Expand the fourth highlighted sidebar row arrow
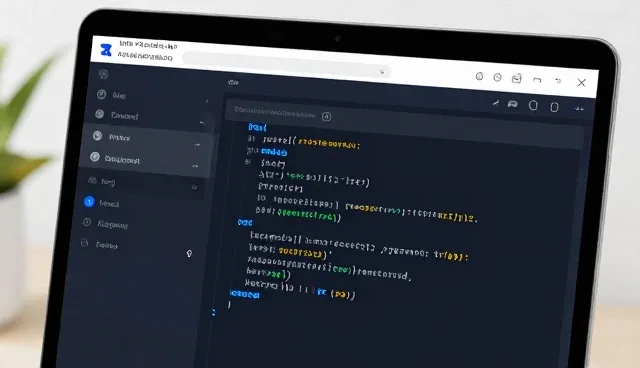The image size is (640, 368). point(195,166)
